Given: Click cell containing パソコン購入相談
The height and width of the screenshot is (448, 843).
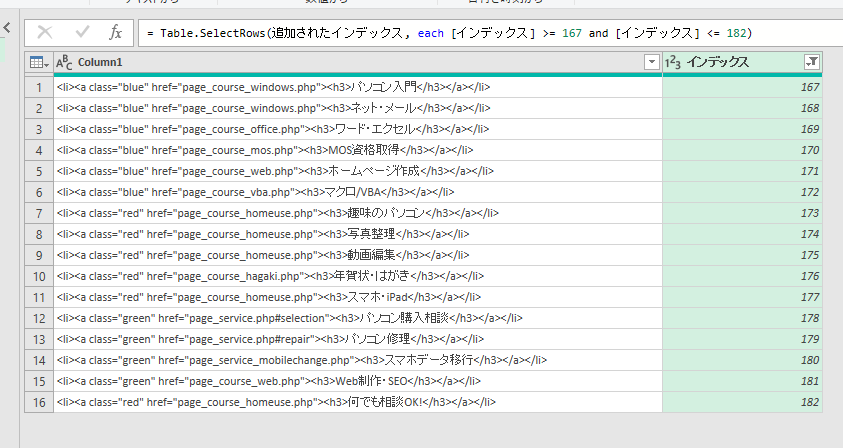Looking at the screenshot, I should click(x=358, y=318).
